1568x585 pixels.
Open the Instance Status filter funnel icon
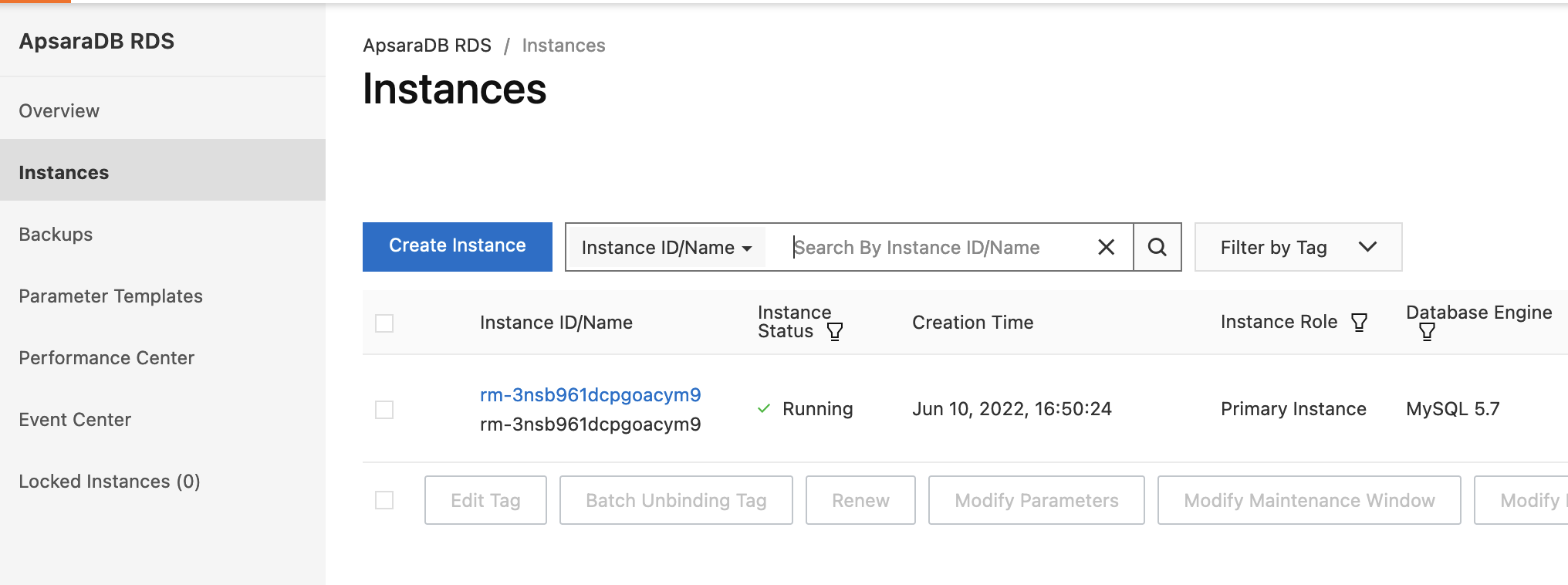coord(835,332)
